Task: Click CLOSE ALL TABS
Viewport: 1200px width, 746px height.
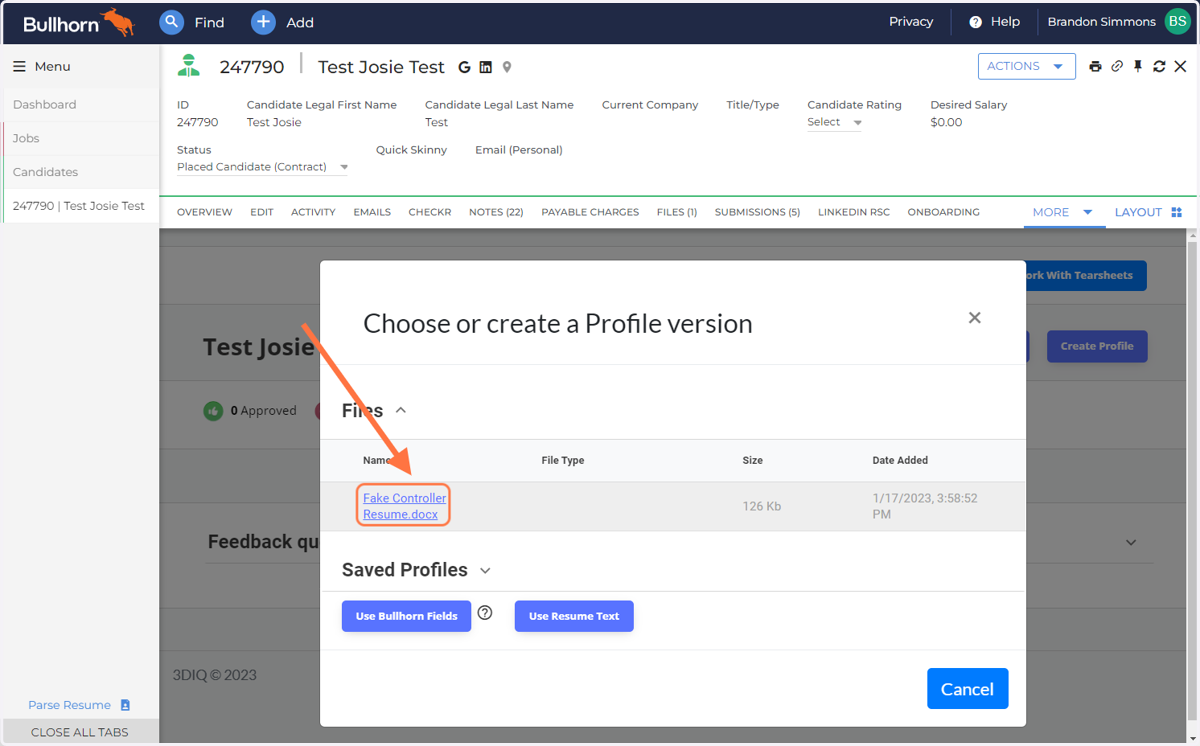Action: (x=80, y=732)
